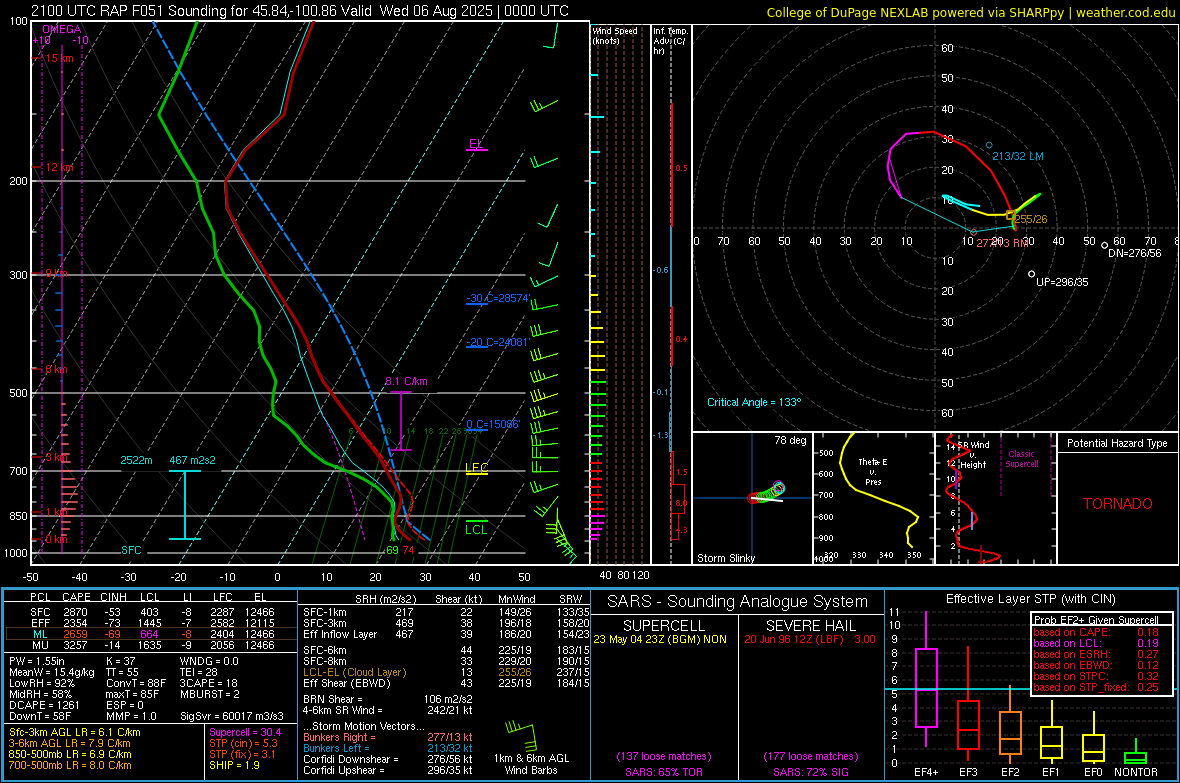The image size is (1180, 783).
Task: Click the red TORNADO hazard type
Action: (x=1118, y=504)
